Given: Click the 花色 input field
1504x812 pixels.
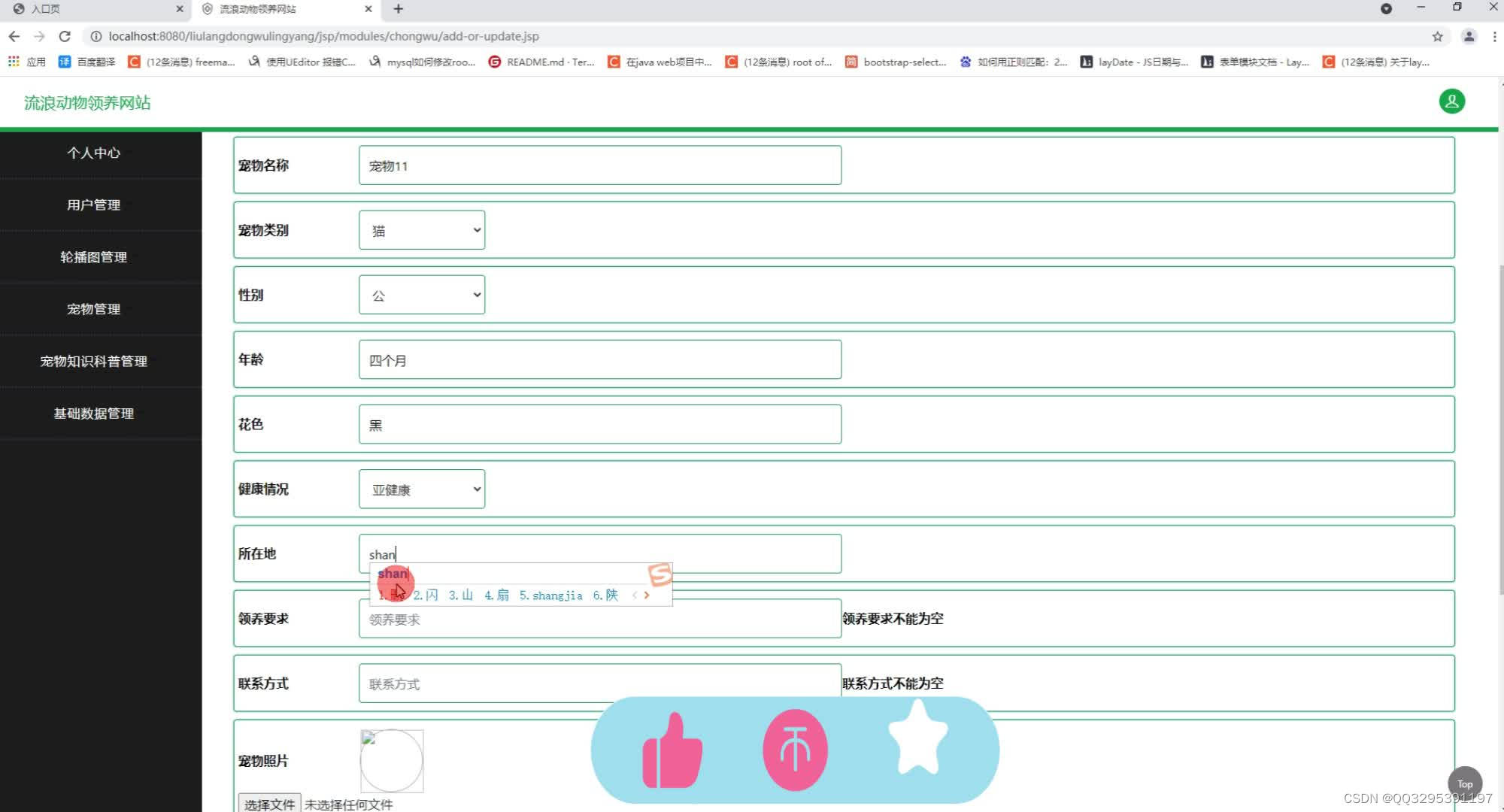Looking at the screenshot, I should tap(600, 424).
